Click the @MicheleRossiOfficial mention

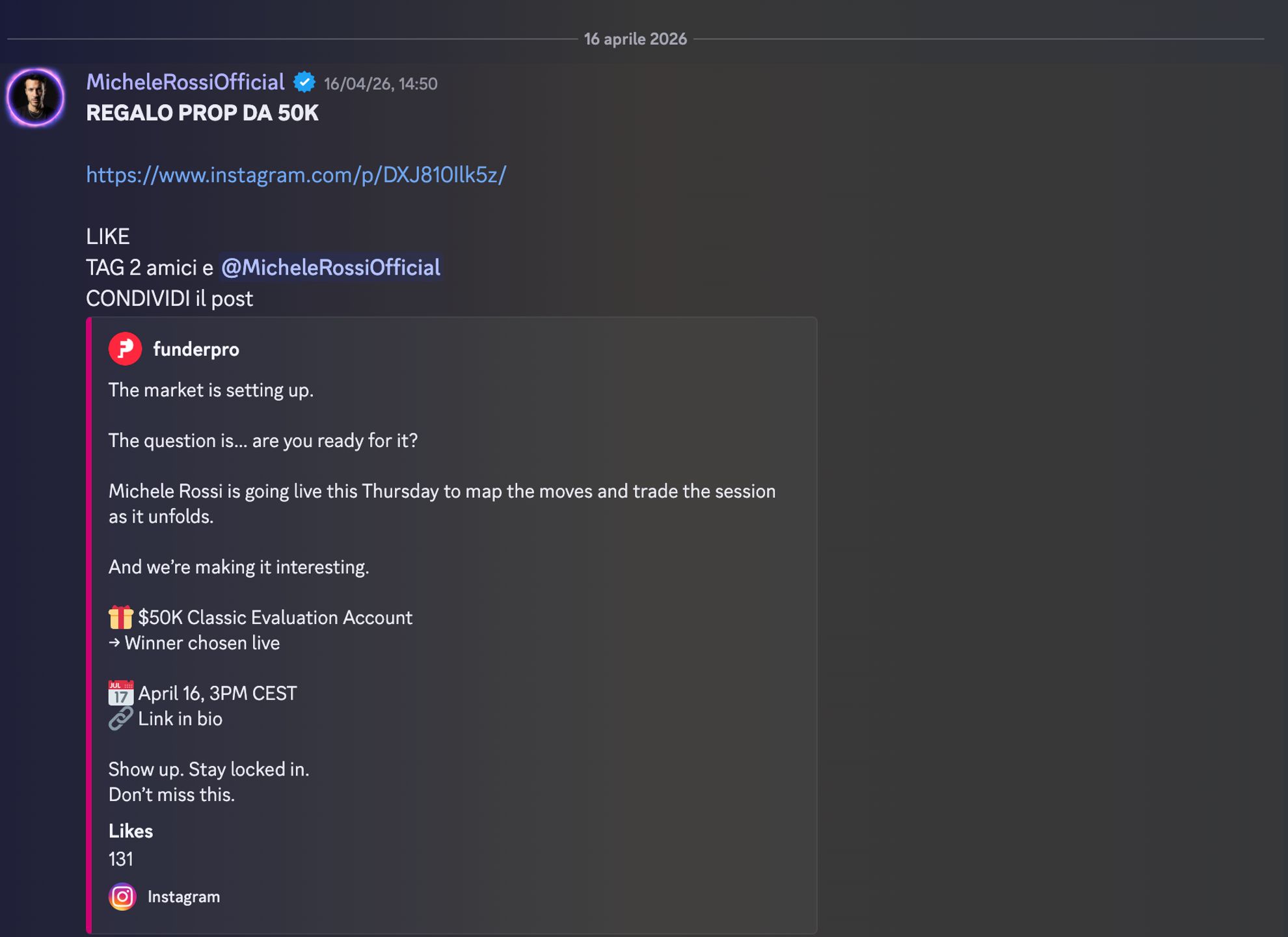[330, 267]
